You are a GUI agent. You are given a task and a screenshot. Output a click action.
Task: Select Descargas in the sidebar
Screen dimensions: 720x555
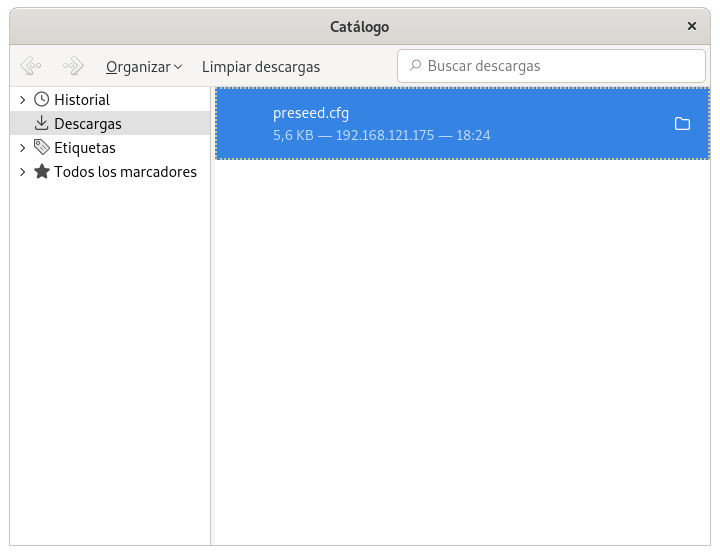click(x=88, y=124)
